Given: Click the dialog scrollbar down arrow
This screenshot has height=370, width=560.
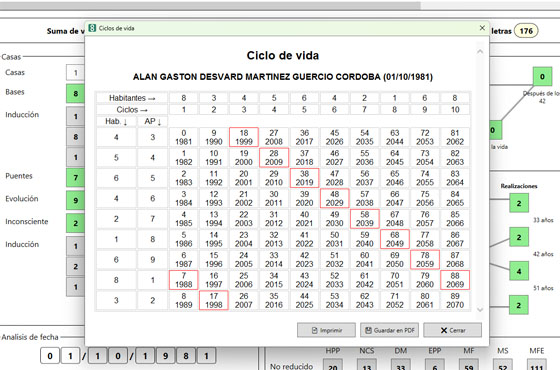Looking at the screenshot, I should (x=480, y=310).
